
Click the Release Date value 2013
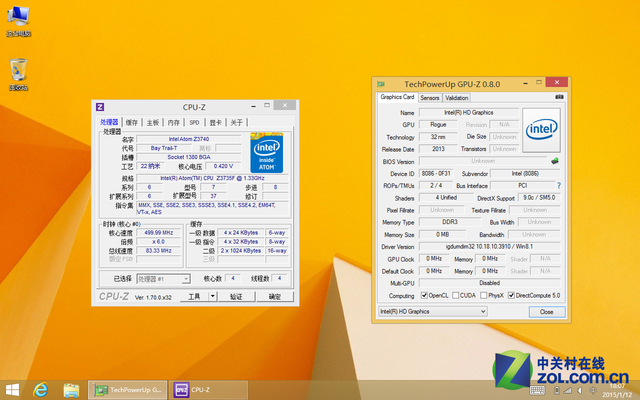[x=438, y=149]
